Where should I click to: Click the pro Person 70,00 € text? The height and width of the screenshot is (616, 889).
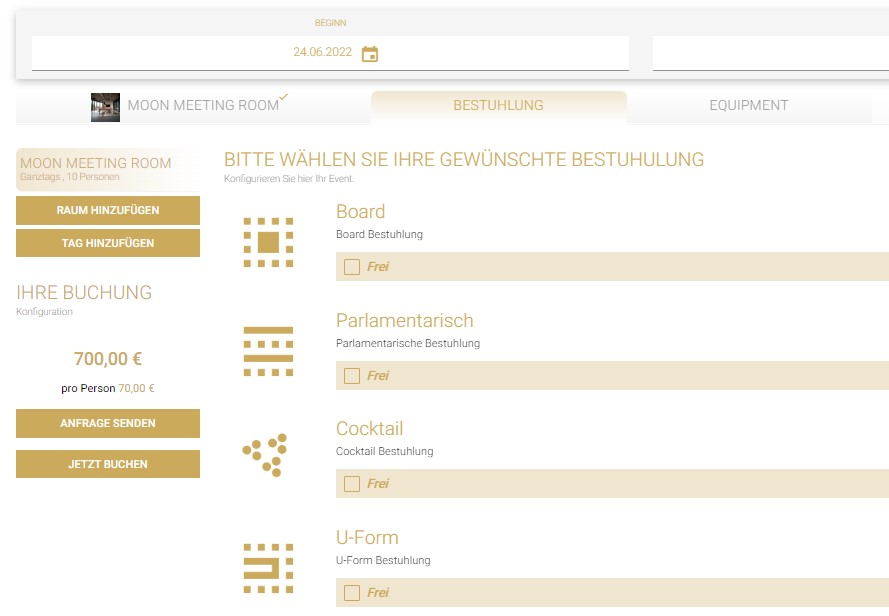[108, 389]
